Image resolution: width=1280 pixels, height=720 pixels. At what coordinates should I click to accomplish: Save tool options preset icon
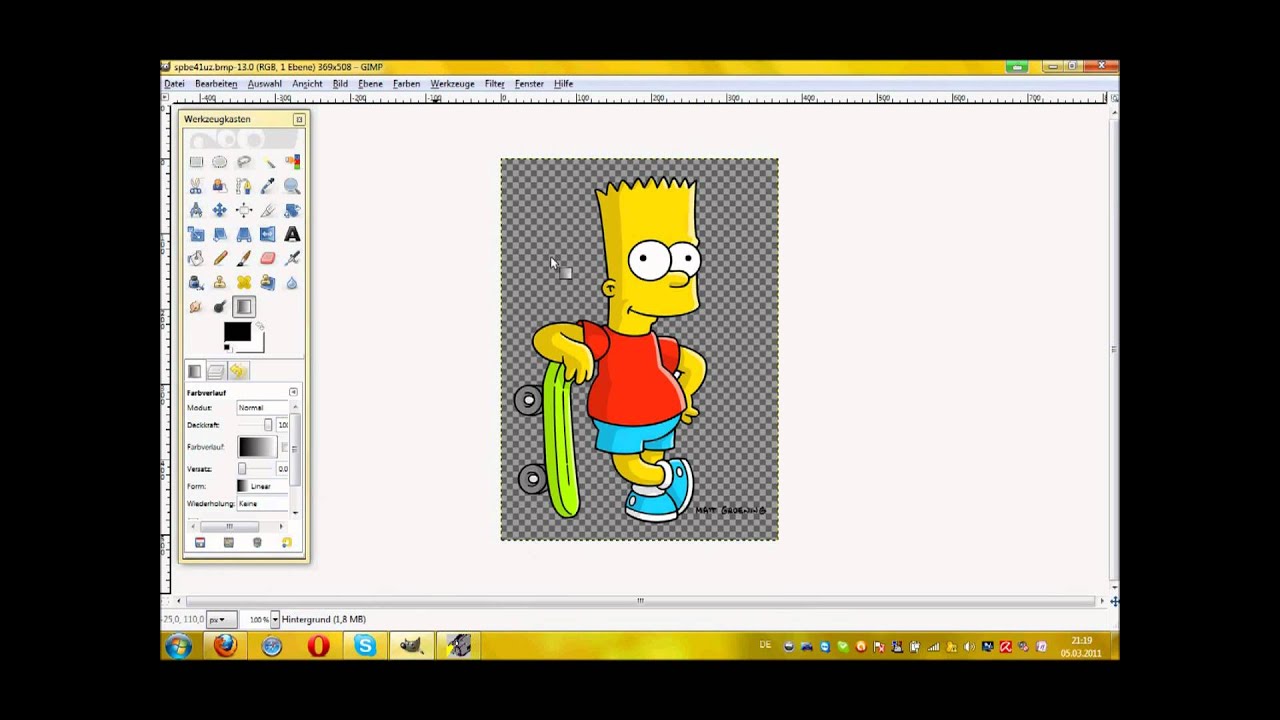(200, 542)
